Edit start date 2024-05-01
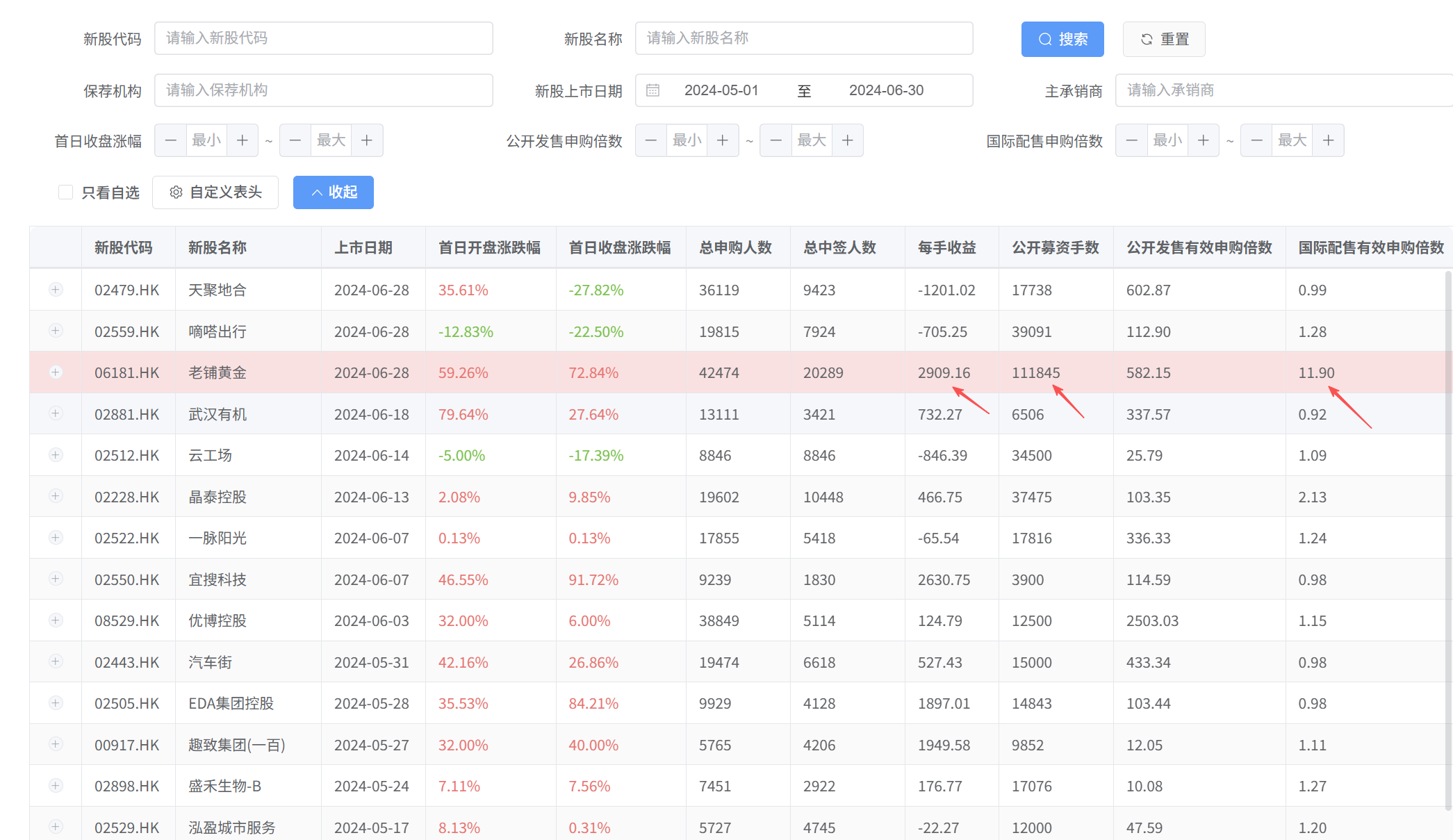 [721, 90]
